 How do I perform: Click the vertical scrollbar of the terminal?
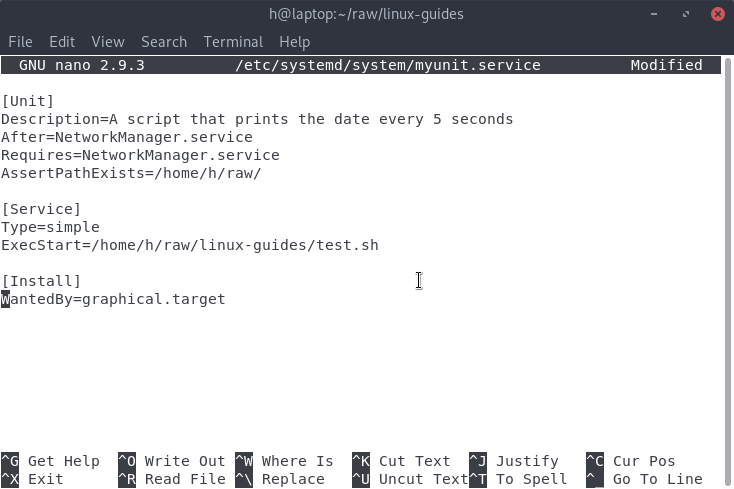[x=728, y=271]
